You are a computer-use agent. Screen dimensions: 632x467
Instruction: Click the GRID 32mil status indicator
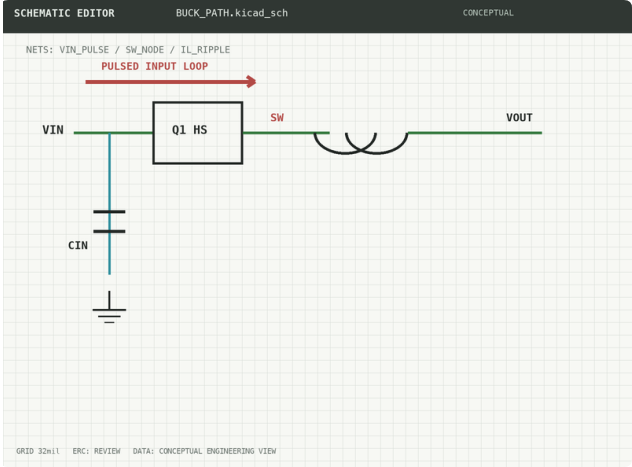pos(38,451)
